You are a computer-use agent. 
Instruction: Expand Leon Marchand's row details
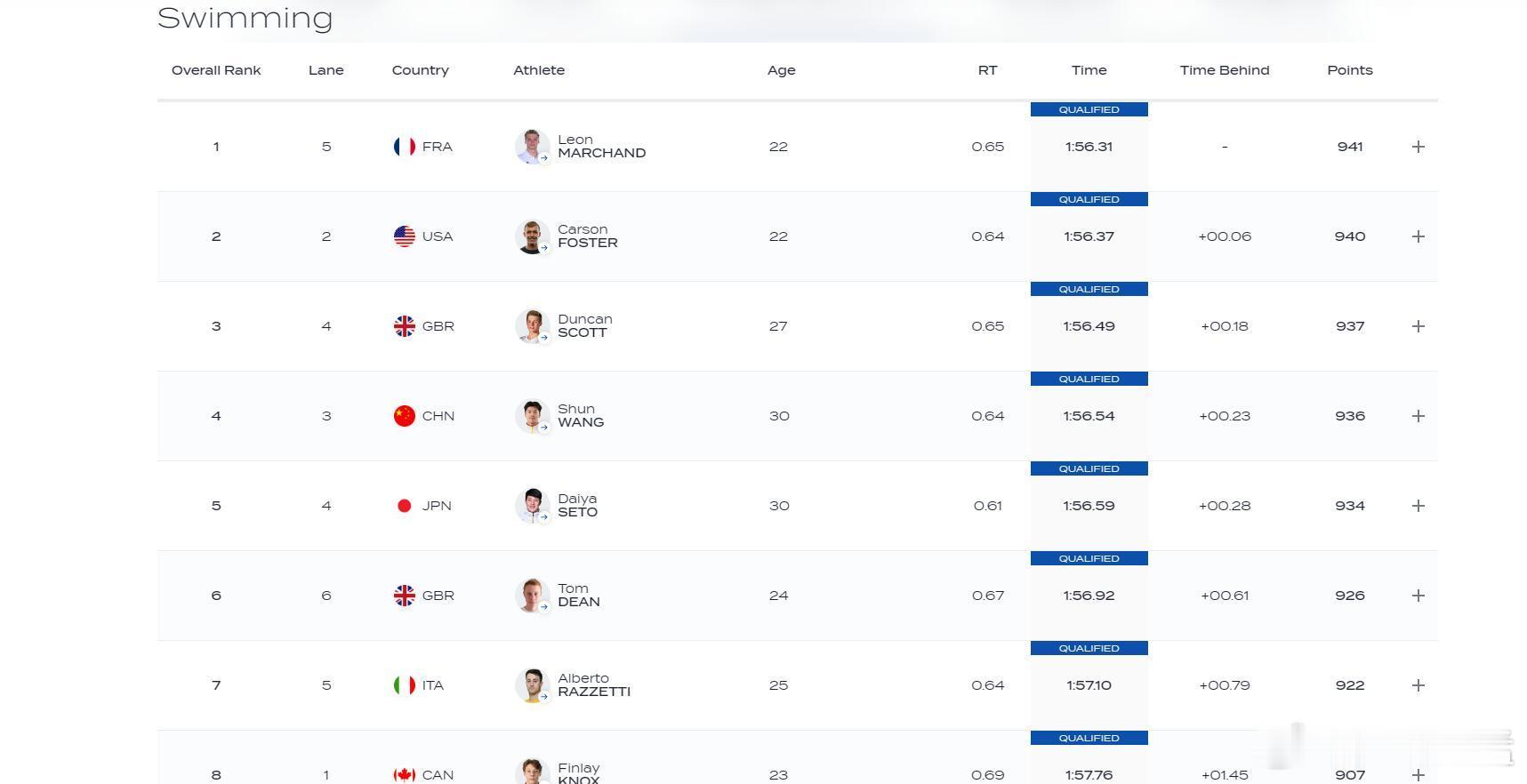(x=1419, y=147)
